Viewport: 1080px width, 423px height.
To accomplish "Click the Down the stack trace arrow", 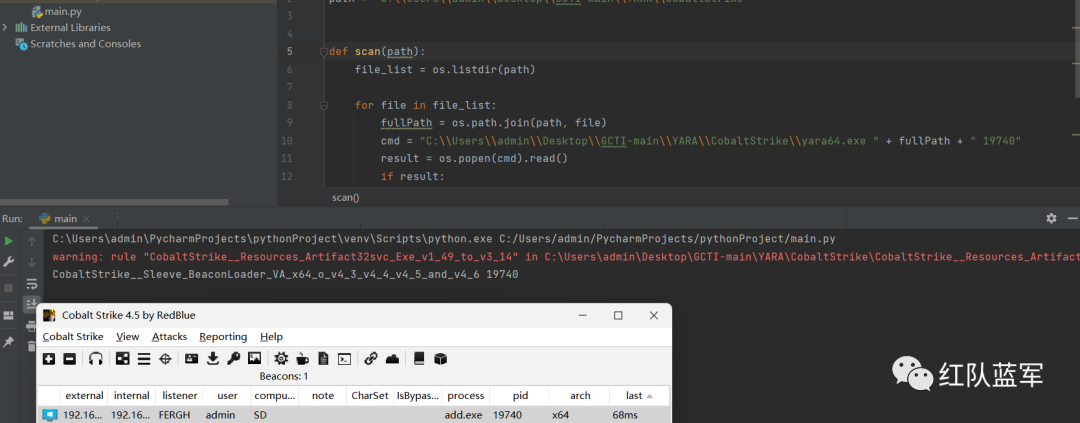I will pos(32,262).
